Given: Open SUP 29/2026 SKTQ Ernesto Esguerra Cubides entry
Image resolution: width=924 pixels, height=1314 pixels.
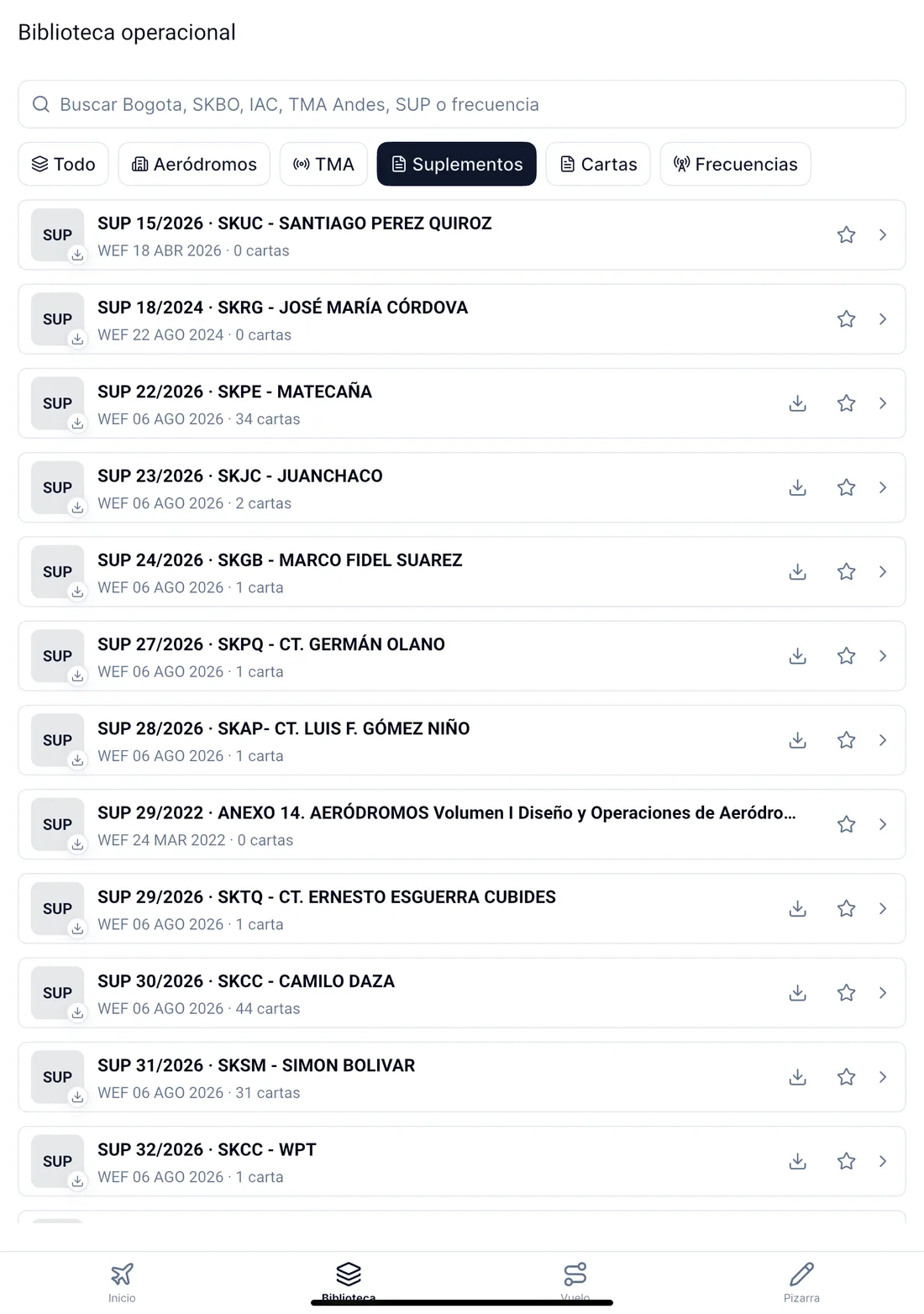Looking at the screenshot, I should tap(462, 908).
